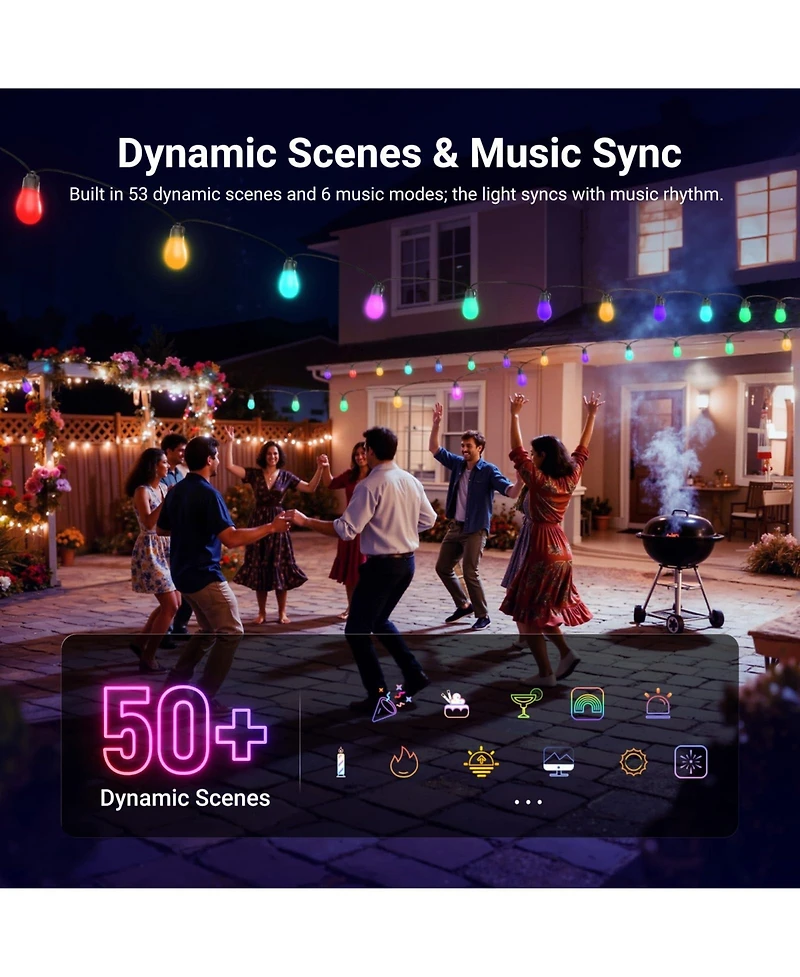
Task: Click the Dynamic Scenes label
Action: (x=185, y=798)
